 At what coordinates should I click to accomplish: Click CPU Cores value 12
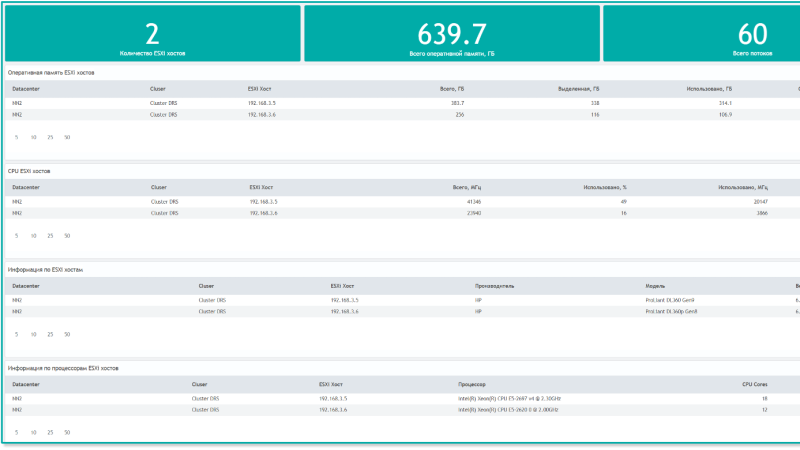[x=764, y=410]
